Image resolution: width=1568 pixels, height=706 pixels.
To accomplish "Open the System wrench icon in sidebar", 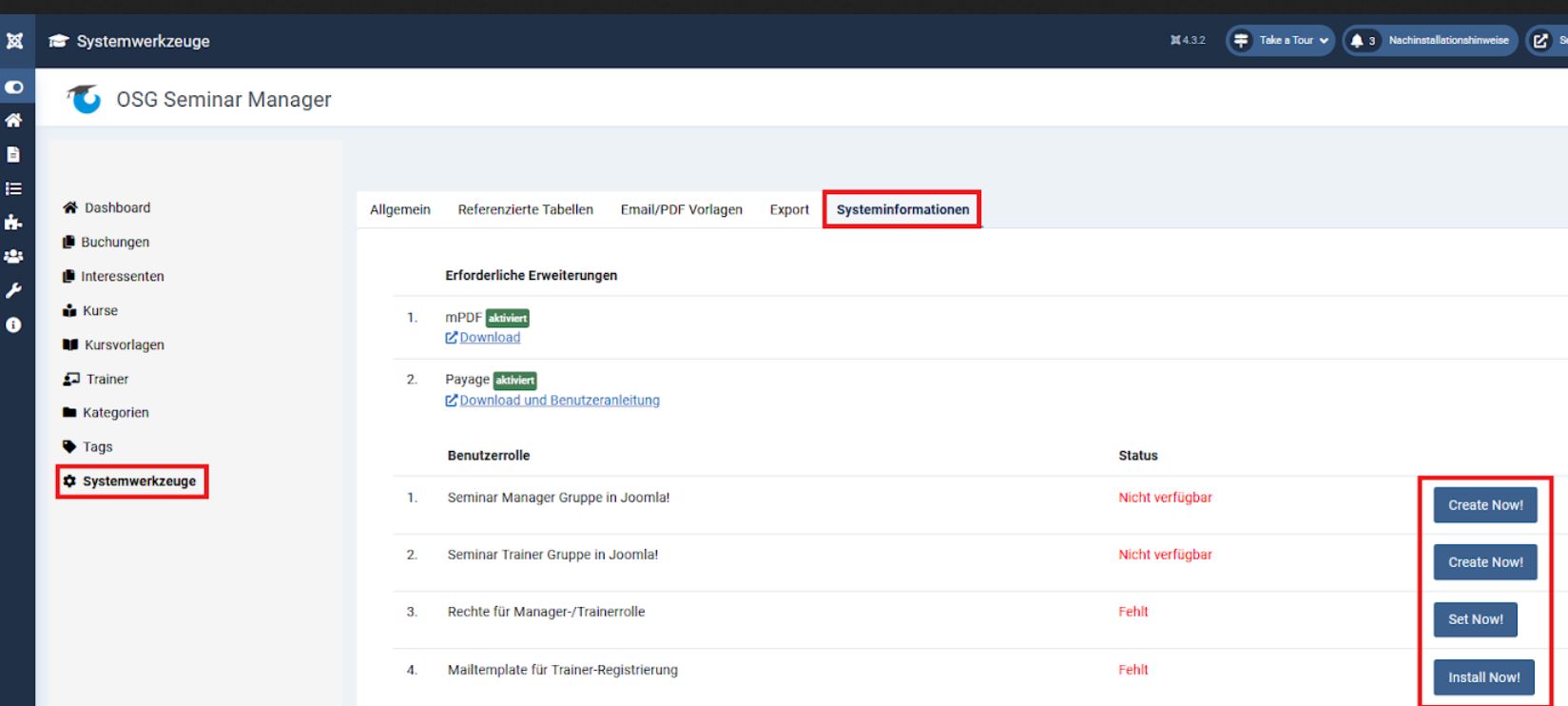I will coord(14,290).
